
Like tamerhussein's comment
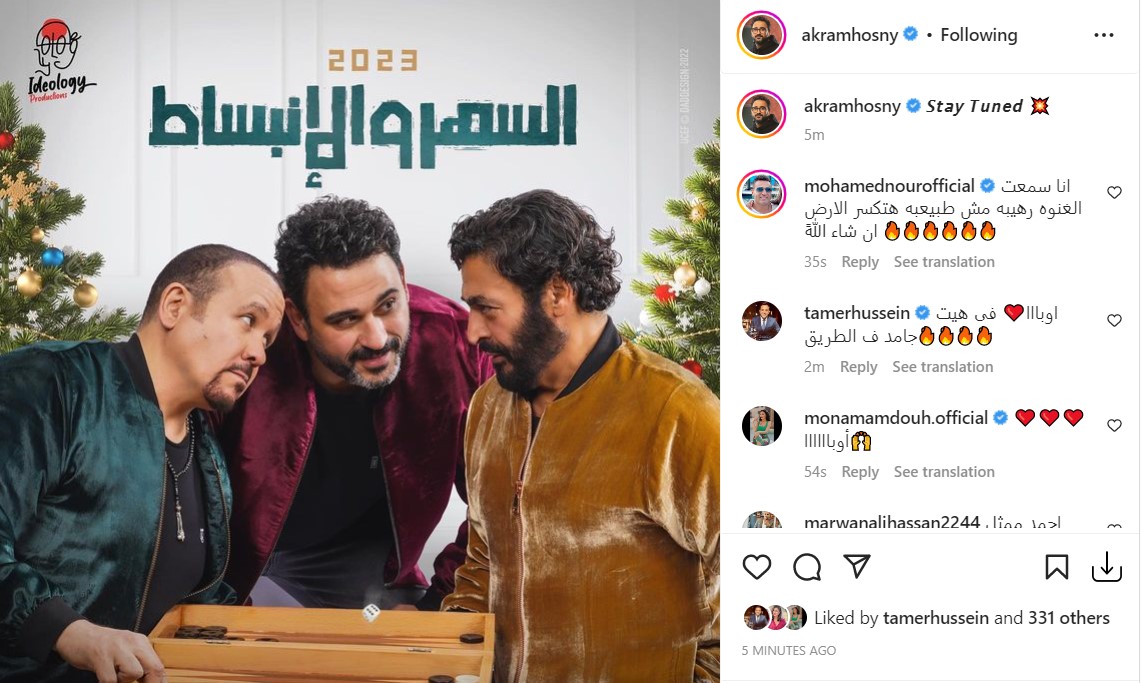1114,320
